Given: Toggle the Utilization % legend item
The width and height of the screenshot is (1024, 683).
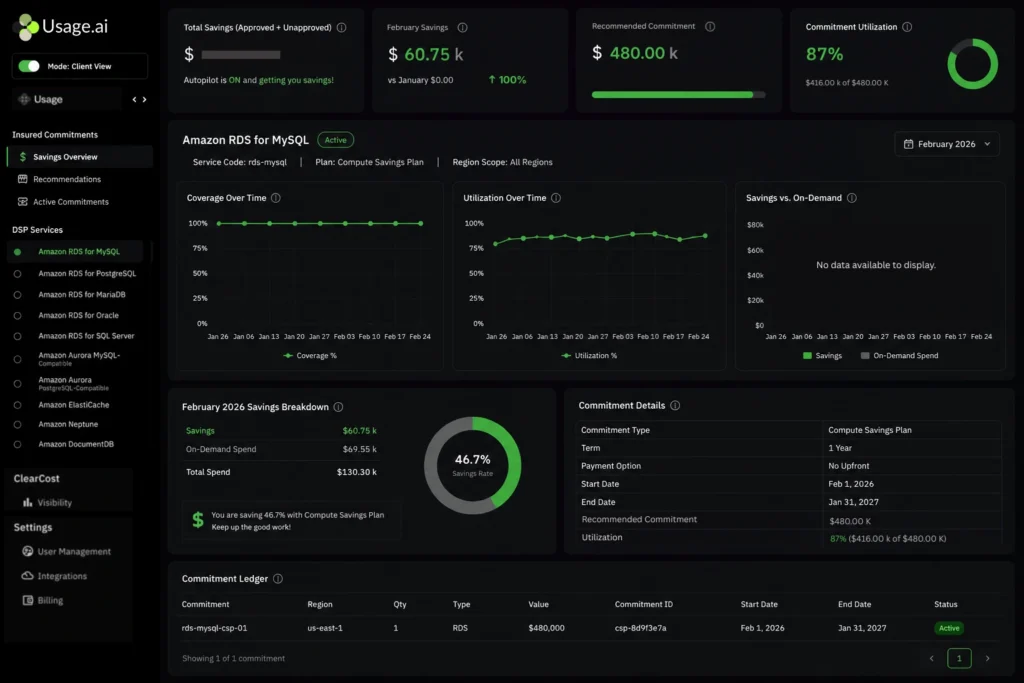Looking at the screenshot, I should click(x=589, y=356).
